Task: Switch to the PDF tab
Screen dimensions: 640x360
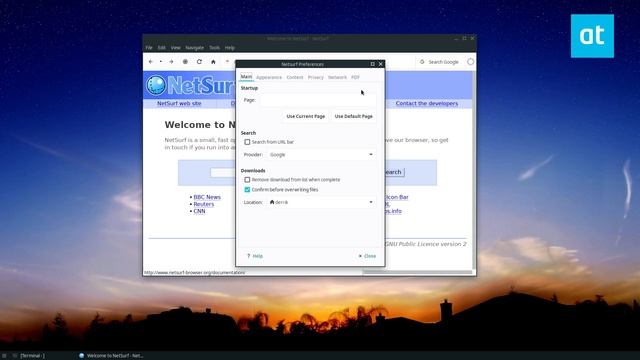Action: click(x=356, y=77)
